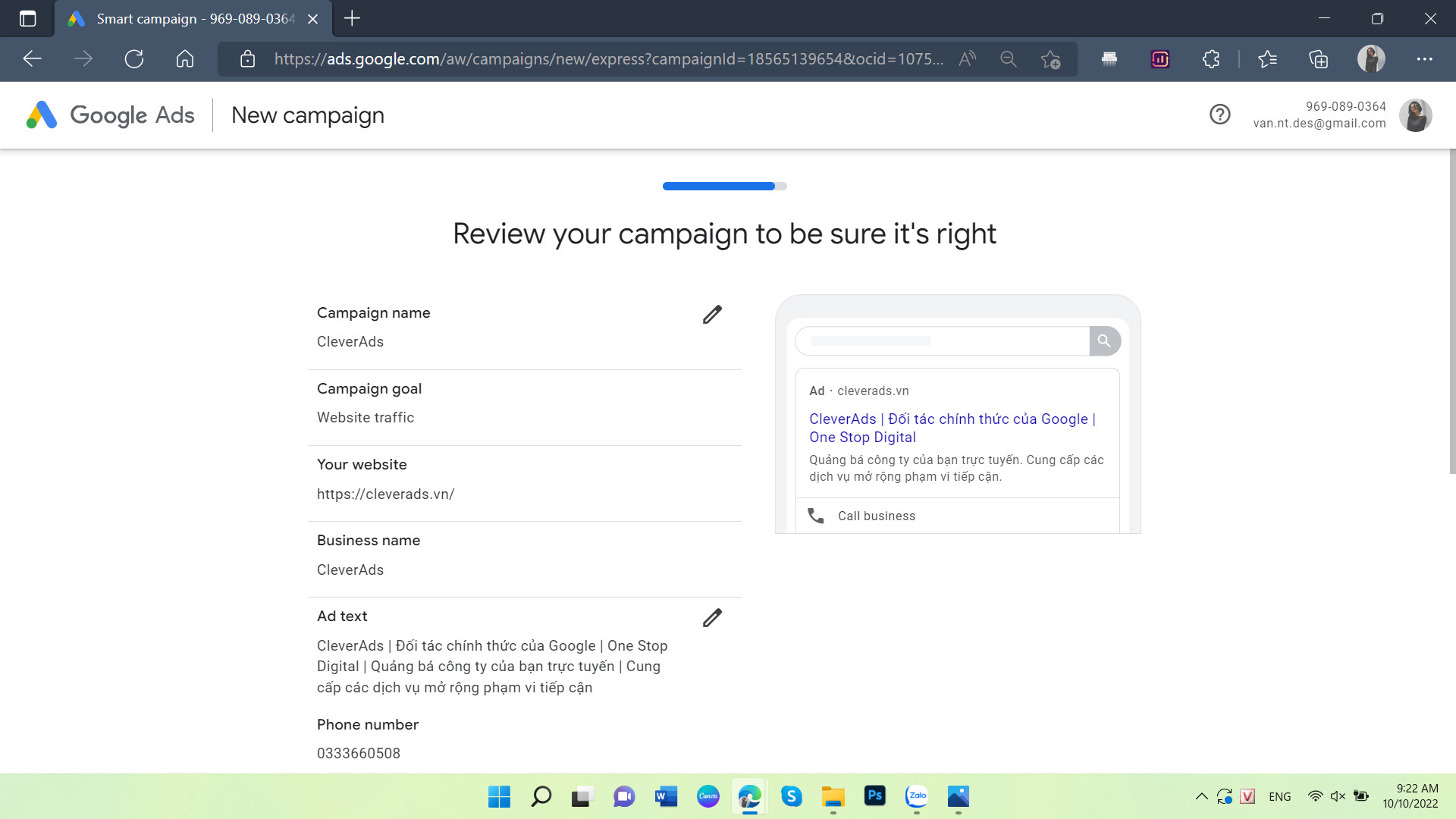Open Skype from the taskbar
1456x819 pixels.
(x=791, y=796)
